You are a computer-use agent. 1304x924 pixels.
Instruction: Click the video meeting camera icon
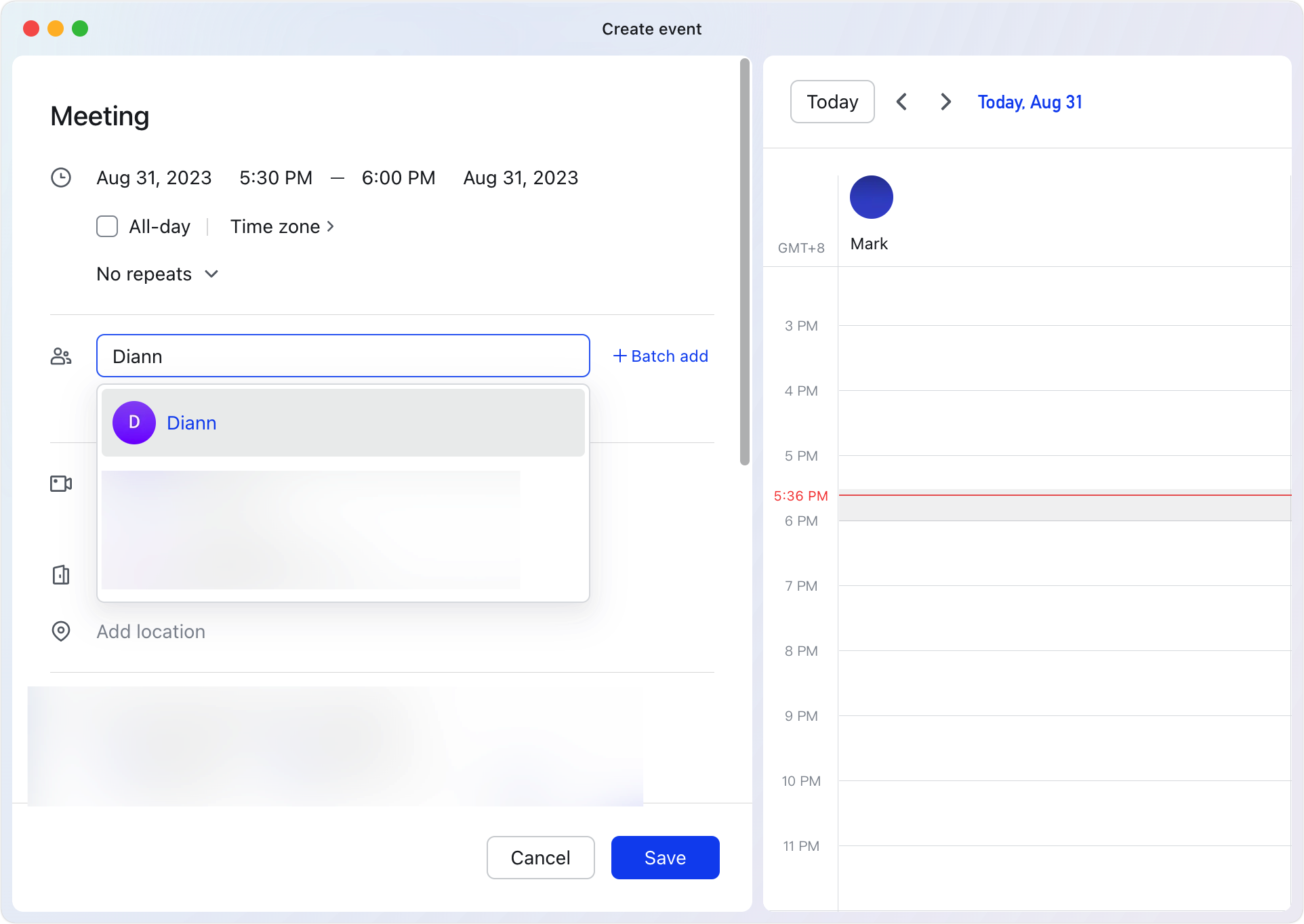[60, 483]
